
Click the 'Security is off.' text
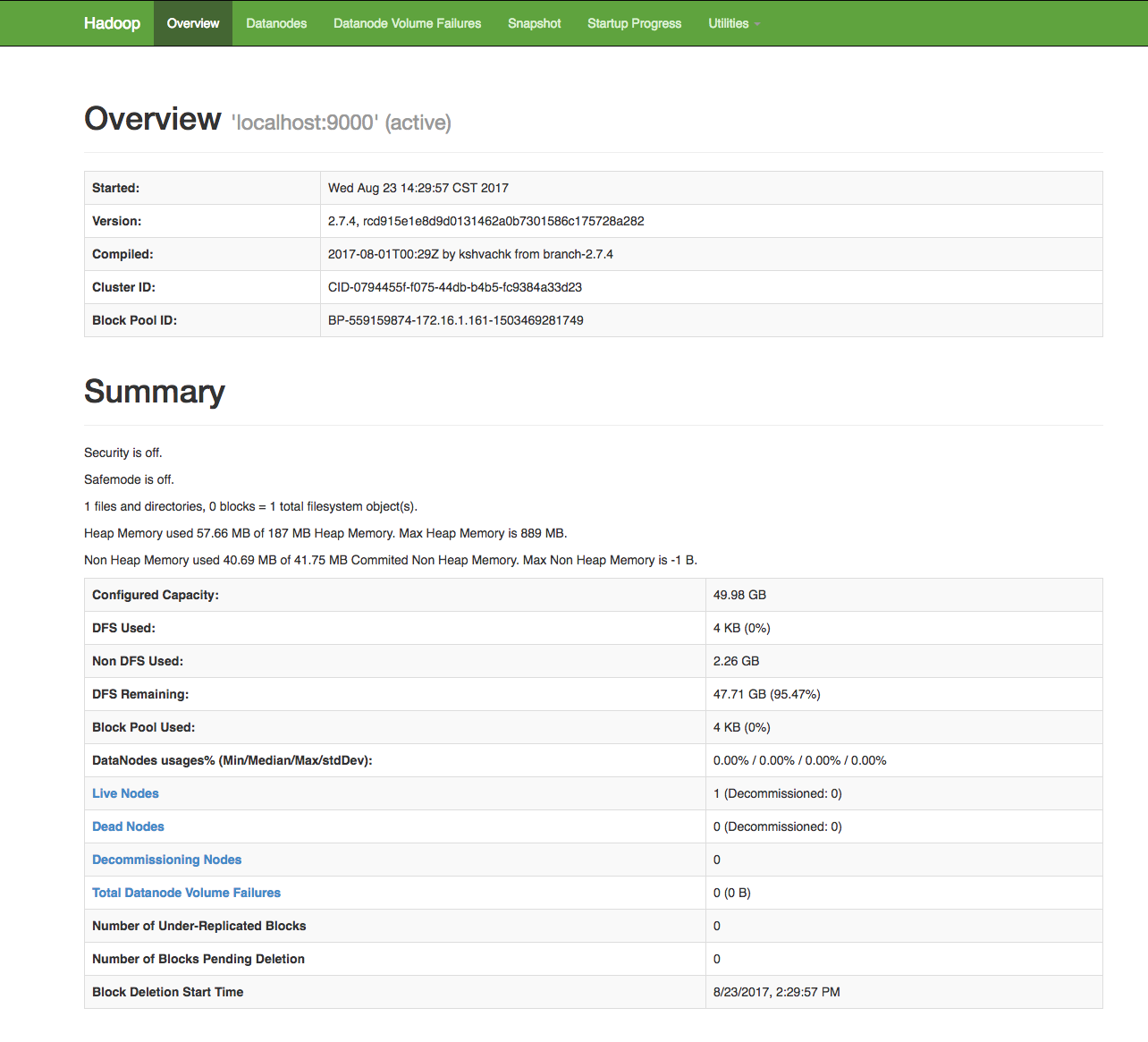pyautogui.click(x=123, y=453)
